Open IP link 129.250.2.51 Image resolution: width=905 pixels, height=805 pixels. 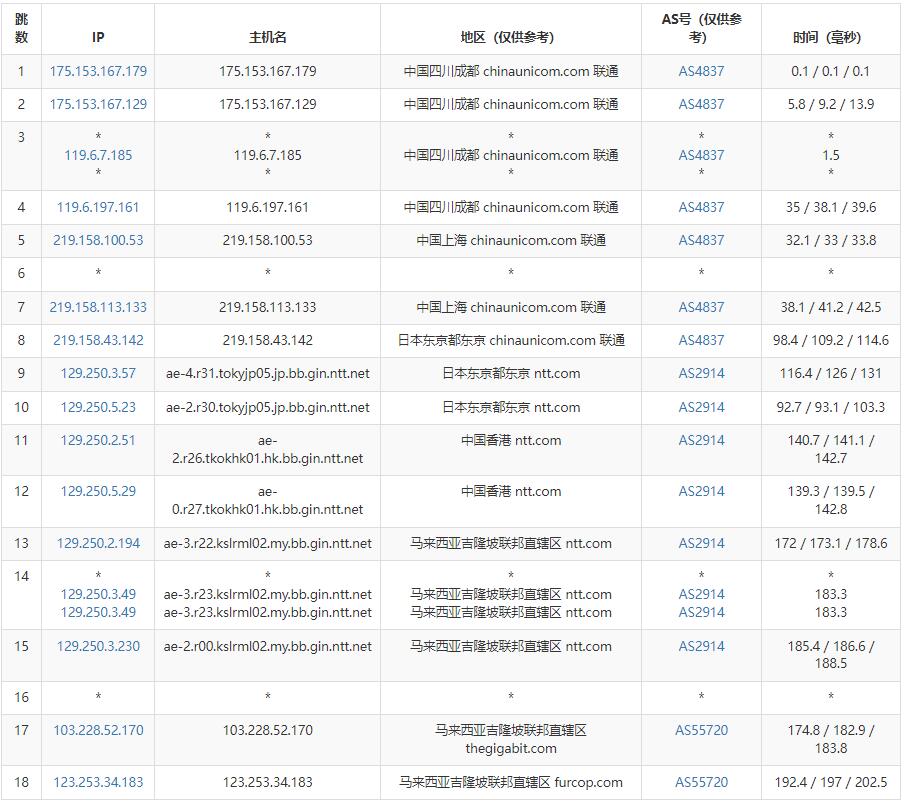click(98, 440)
